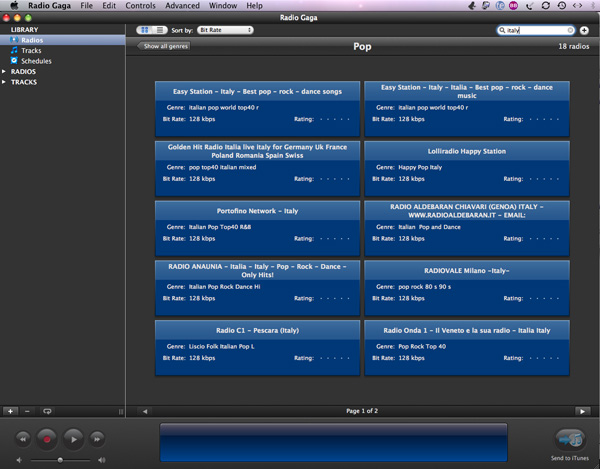
Task: Click the 'Page 1 of 2' text
Action: coord(362,411)
